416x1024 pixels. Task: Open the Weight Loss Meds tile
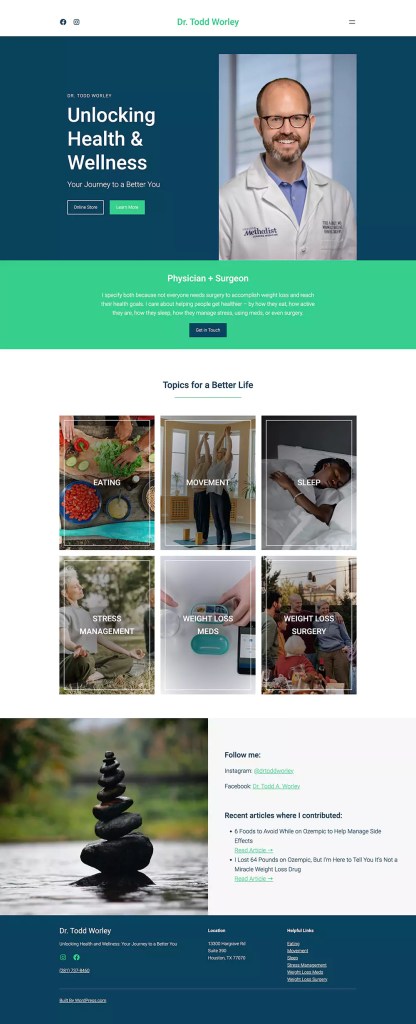[x=208, y=625]
